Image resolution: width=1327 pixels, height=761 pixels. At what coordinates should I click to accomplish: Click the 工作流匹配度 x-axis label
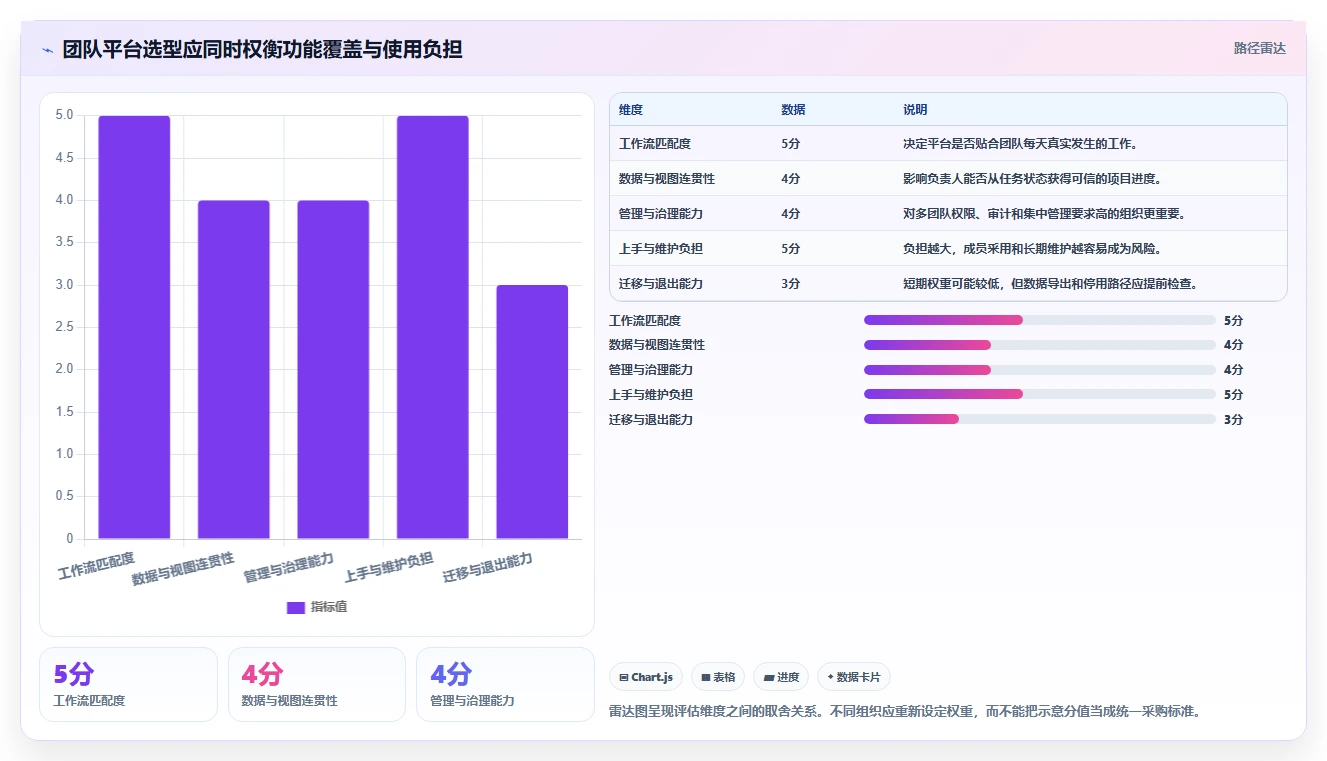coord(96,566)
